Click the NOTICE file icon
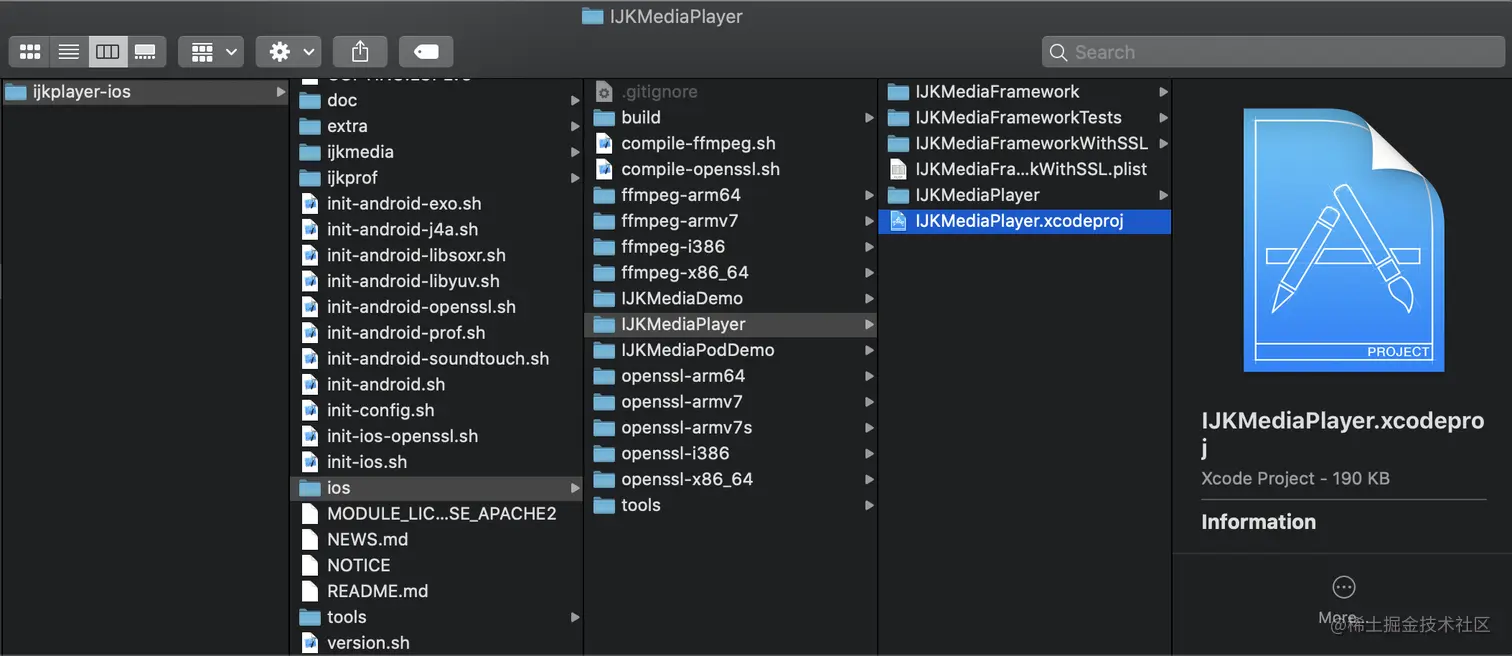The image size is (1512, 656). click(309, 565)
